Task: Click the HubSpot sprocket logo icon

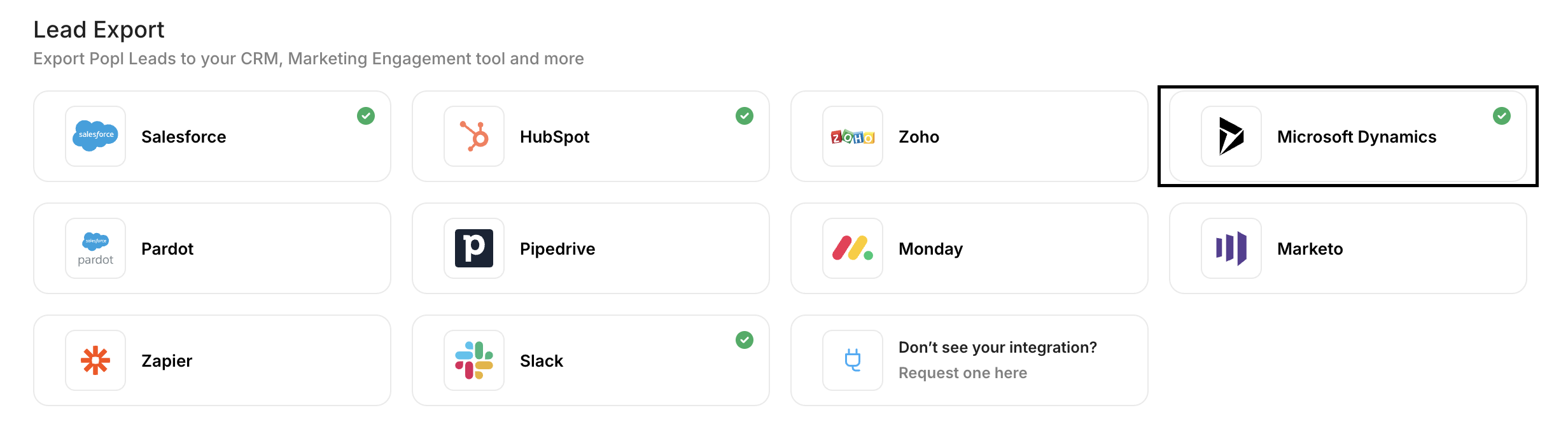Action: (474, 136)
